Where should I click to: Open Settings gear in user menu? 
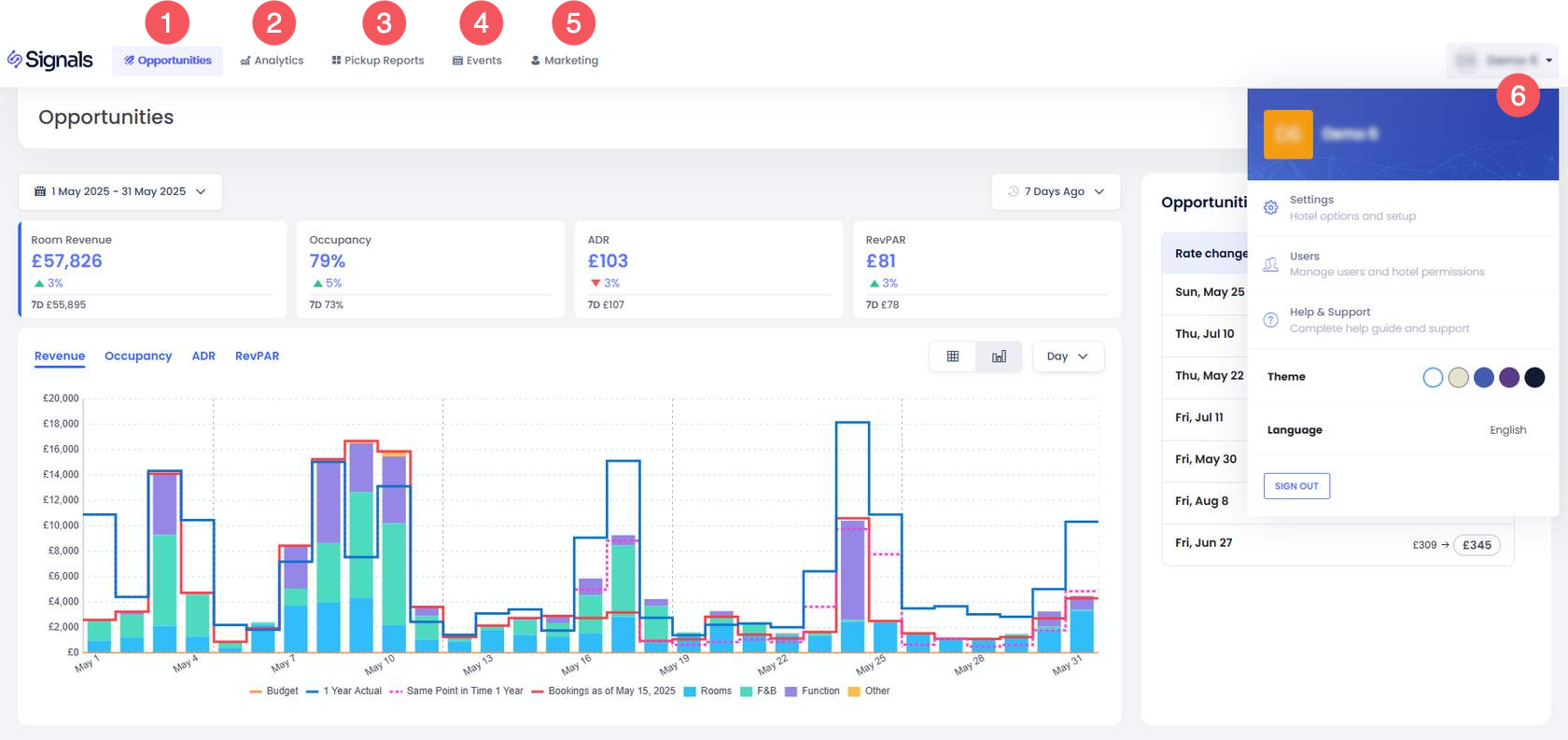click(1270, 207)
